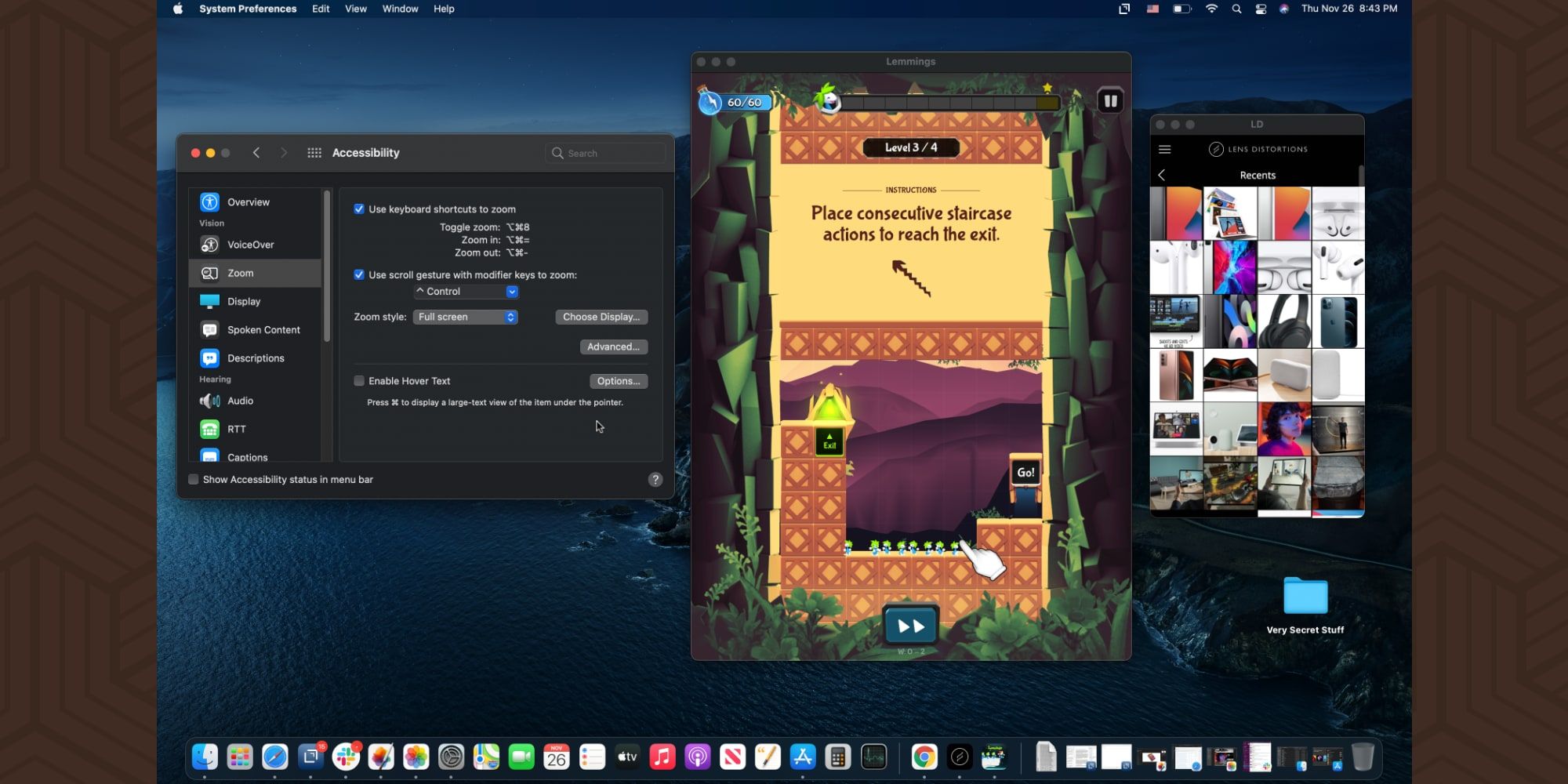Click the screen mirroring menu bar icon

(1124, 9)
